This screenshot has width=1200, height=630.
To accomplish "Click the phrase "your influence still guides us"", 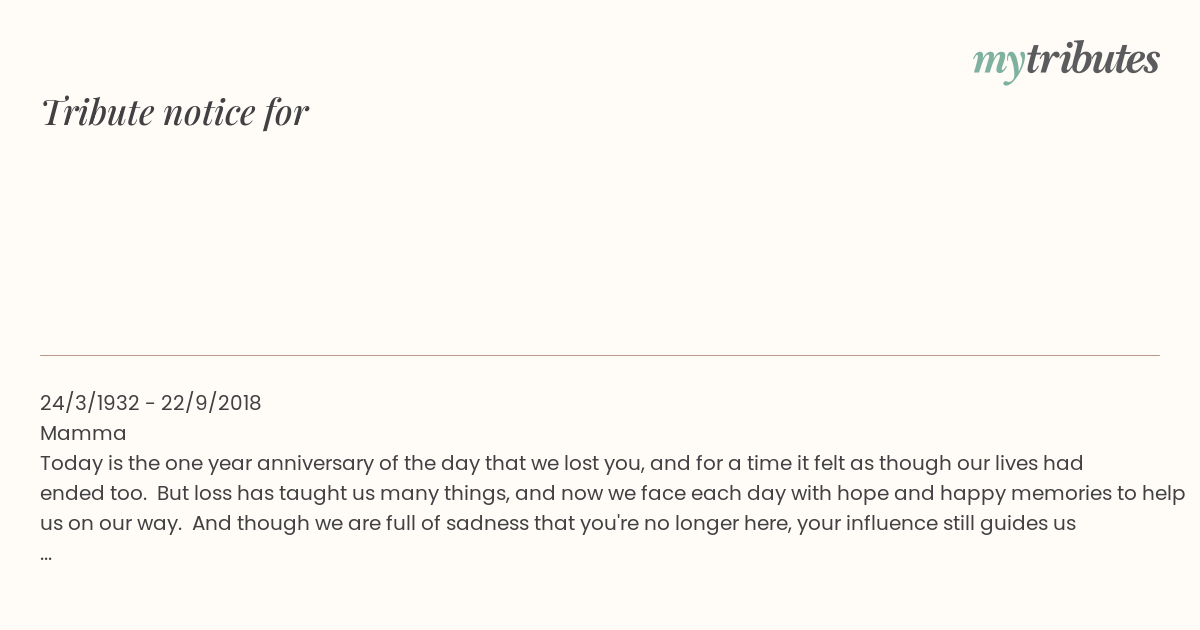I will (x=937, y=523).
